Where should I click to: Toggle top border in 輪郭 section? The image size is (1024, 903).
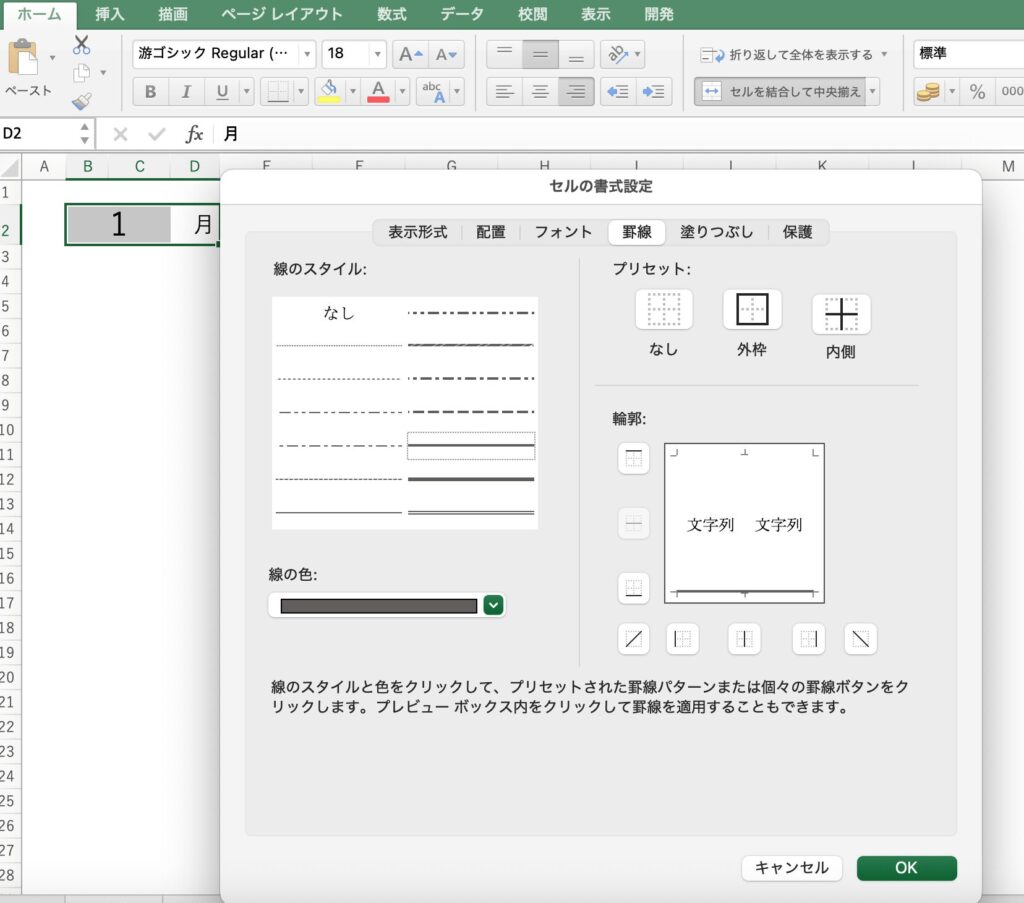click(633, 458)
